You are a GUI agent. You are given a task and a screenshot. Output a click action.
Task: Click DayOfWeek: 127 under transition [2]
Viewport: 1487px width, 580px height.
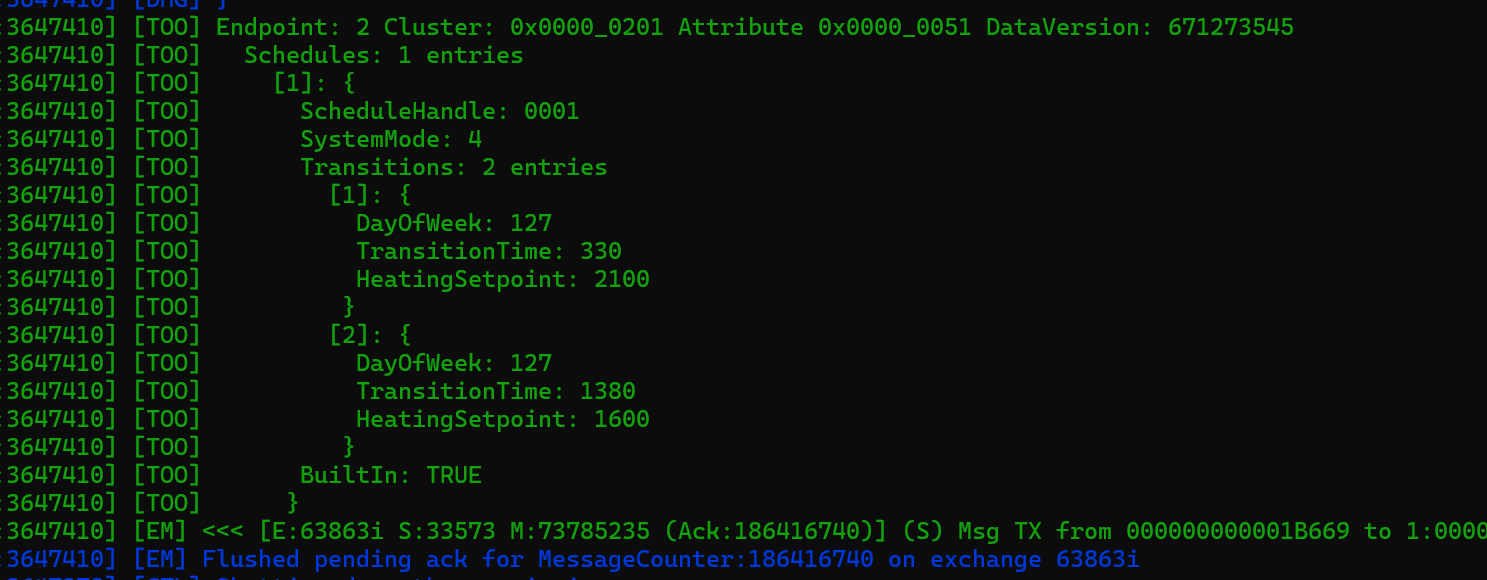[x=453, y=363]
